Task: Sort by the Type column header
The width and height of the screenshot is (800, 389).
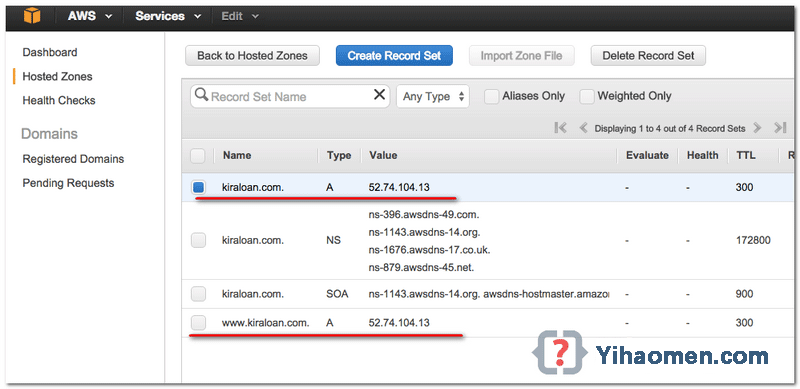Action: pyautogui.click(x=339, y=155)
